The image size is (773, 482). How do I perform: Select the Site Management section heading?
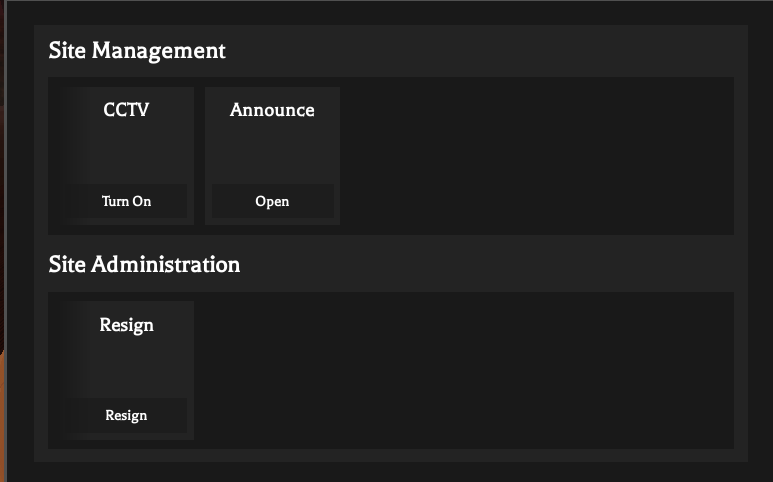tap(137, 50)
